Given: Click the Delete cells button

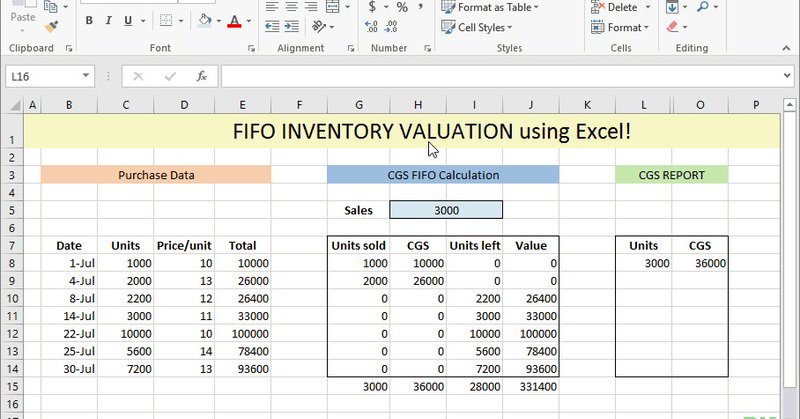Looking at the screenshot, I should [x=614, y=7].
